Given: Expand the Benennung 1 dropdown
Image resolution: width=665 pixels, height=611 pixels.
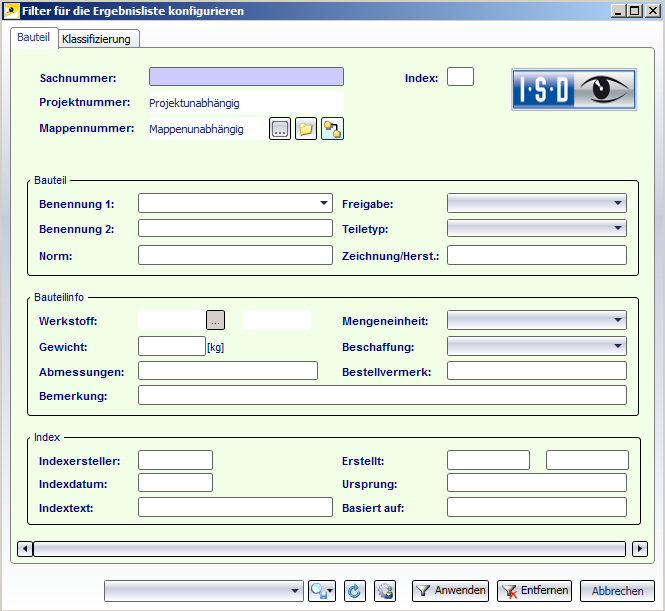Looking at the screenshot, I should [x=323, y=203].
